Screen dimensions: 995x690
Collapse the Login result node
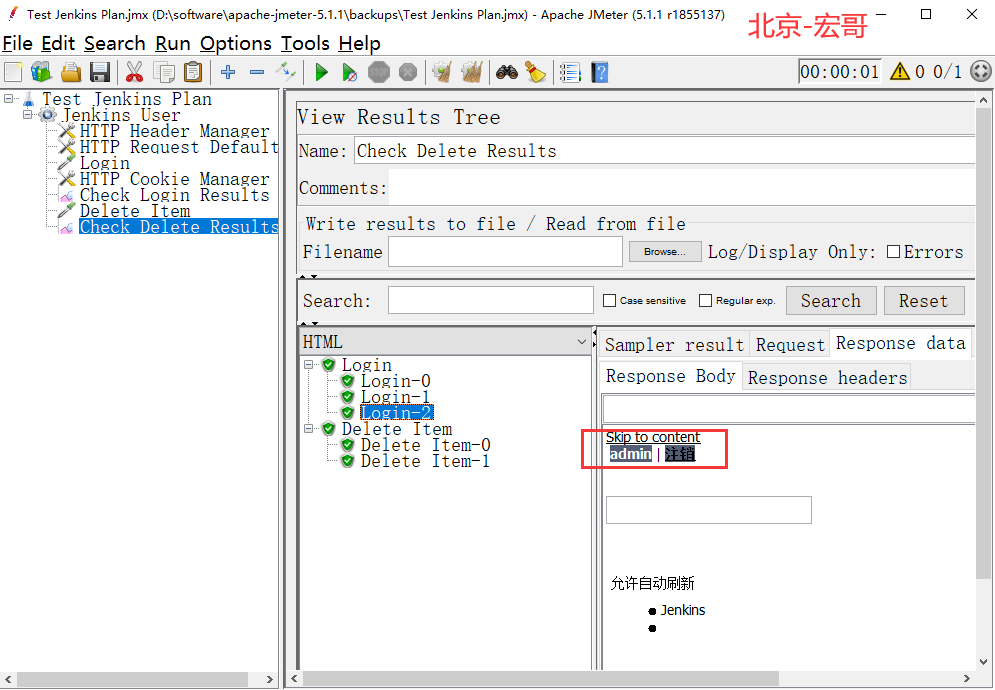308,364
